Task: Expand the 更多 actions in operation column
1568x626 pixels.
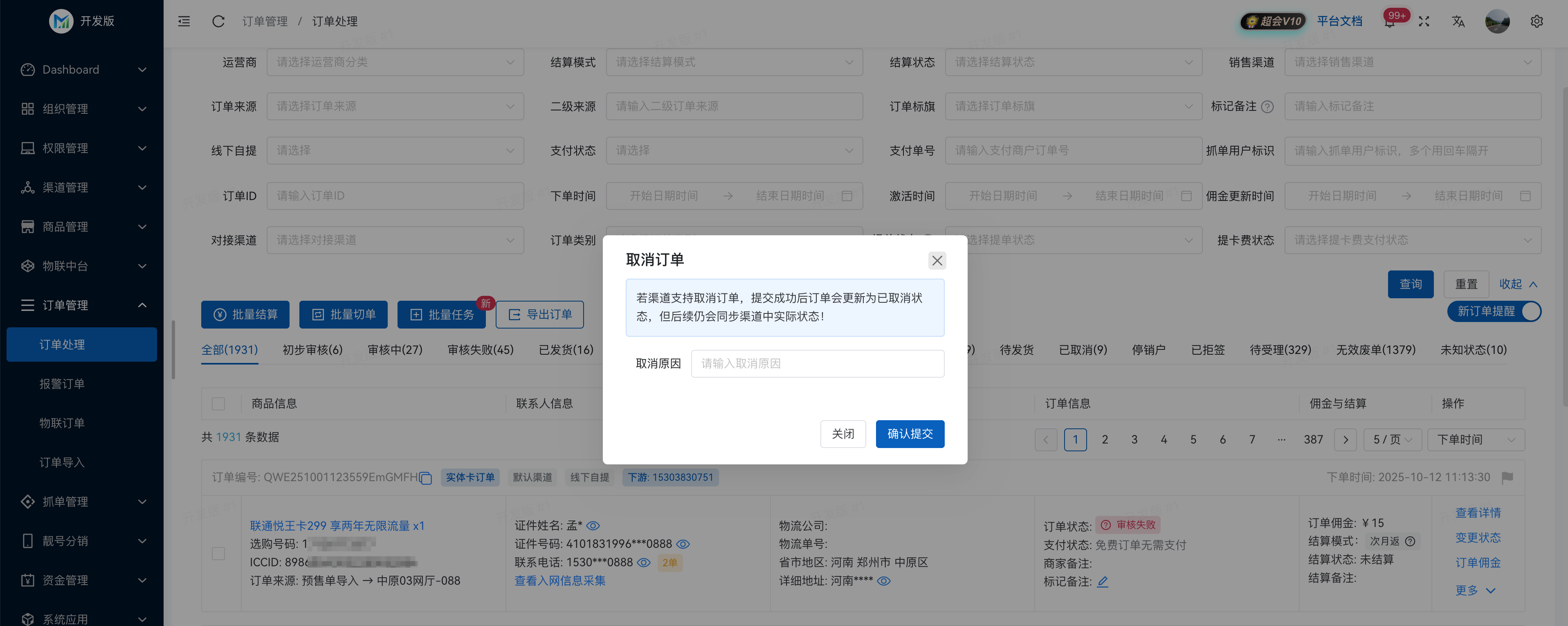Action: click(x=1475, y=590)
